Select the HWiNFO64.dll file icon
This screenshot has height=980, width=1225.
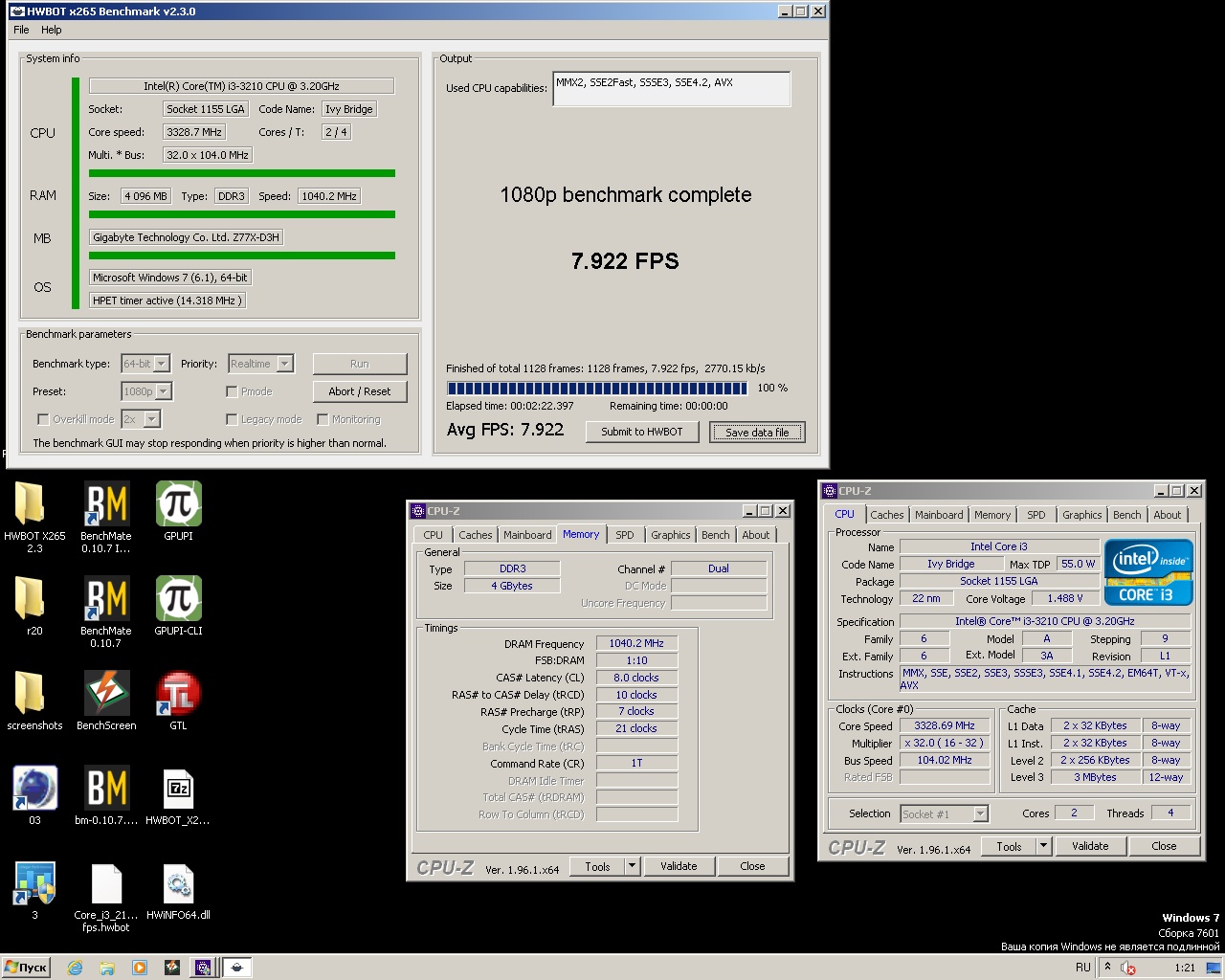tap(178, 890)
